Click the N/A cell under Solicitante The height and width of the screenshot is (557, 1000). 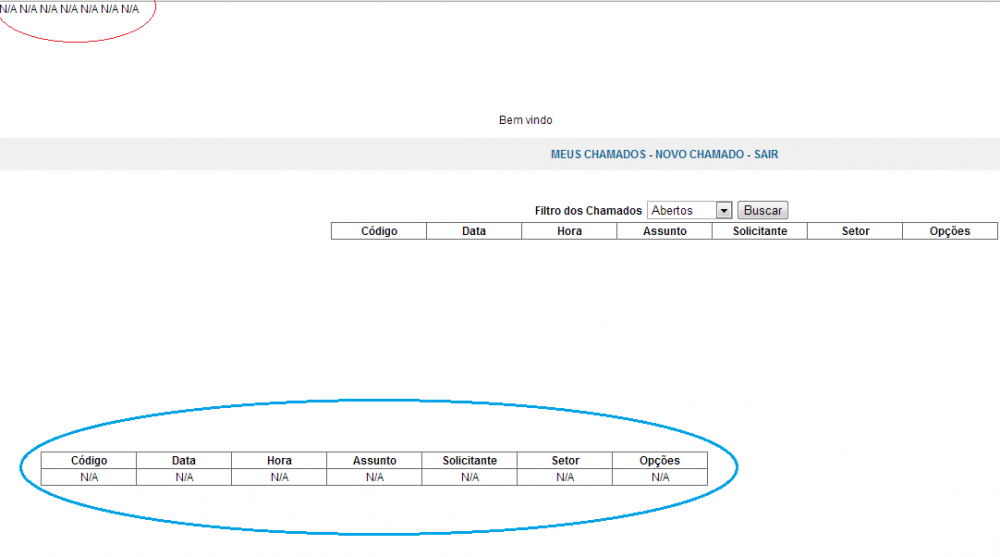tap(469, 477)
